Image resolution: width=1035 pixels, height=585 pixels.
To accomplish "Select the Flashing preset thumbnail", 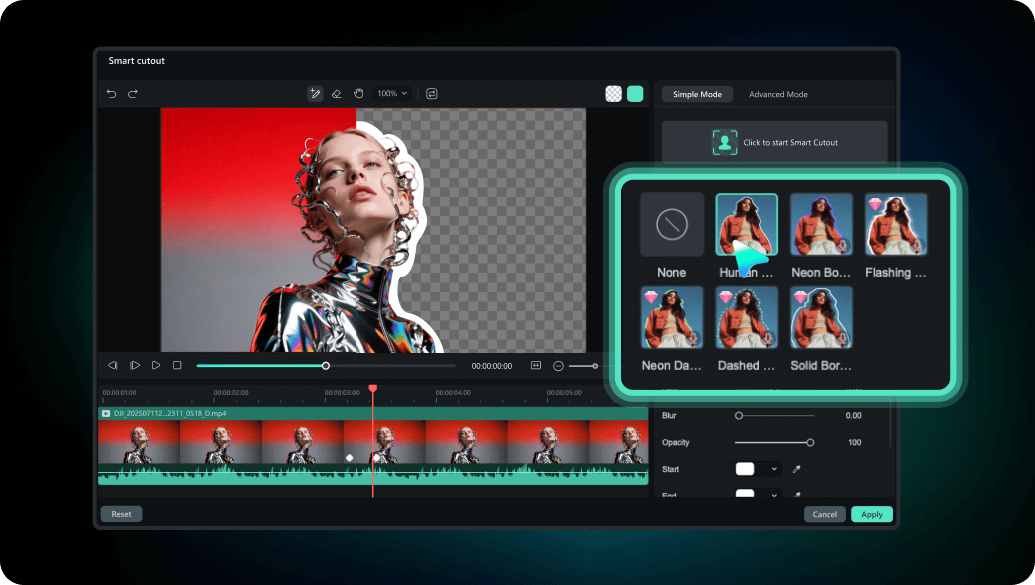I will point(896,224).
